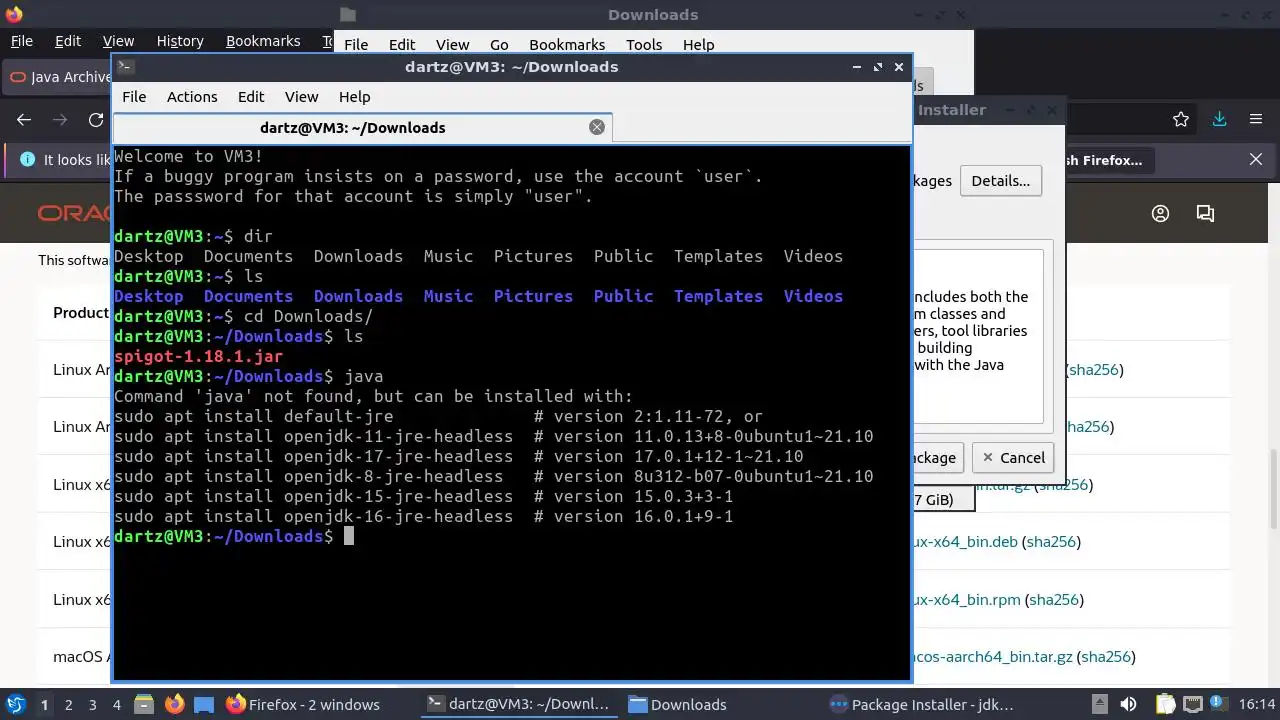Open sha256 link beside x64_bin.deb
This screenshot has width=1280, height=720.
tap(1052, 542)
